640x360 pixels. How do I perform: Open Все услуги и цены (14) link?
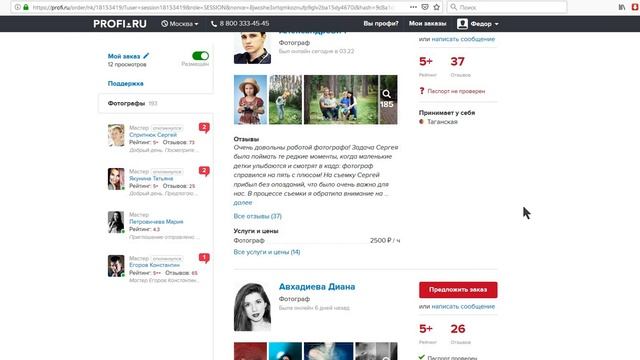pos(267,252)
